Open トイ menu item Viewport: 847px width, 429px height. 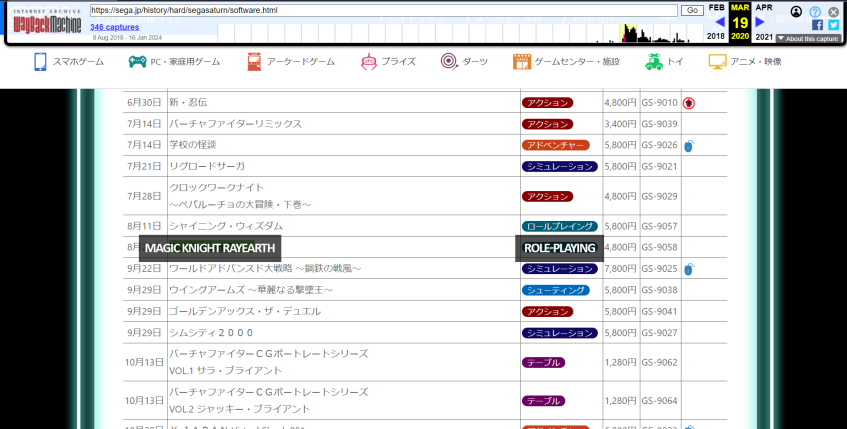pos(664,62)
